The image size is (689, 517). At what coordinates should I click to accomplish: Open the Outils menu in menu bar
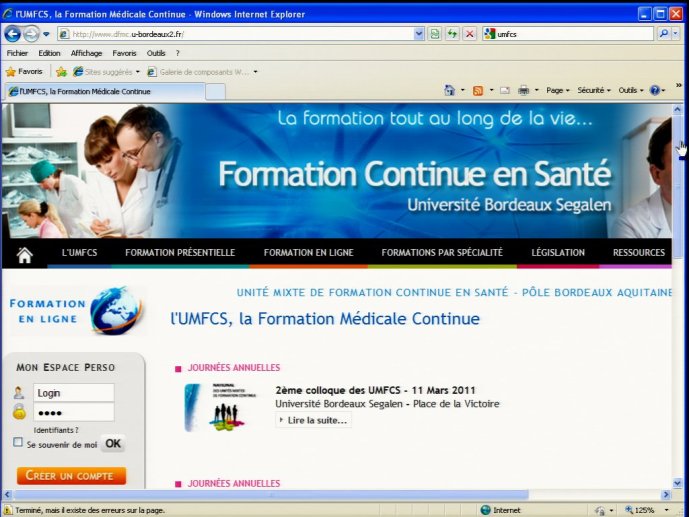pos(156,53)
